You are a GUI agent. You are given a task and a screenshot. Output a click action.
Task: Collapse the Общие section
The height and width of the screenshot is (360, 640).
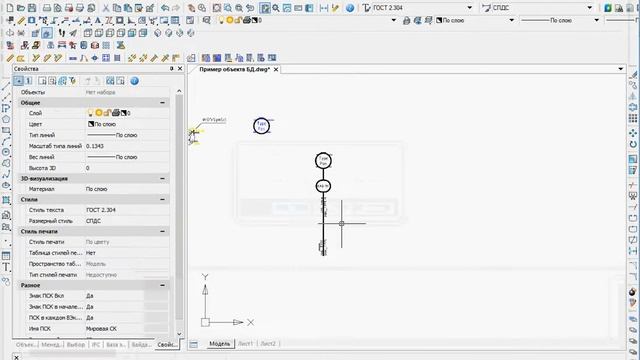click(x=162, y=102)
